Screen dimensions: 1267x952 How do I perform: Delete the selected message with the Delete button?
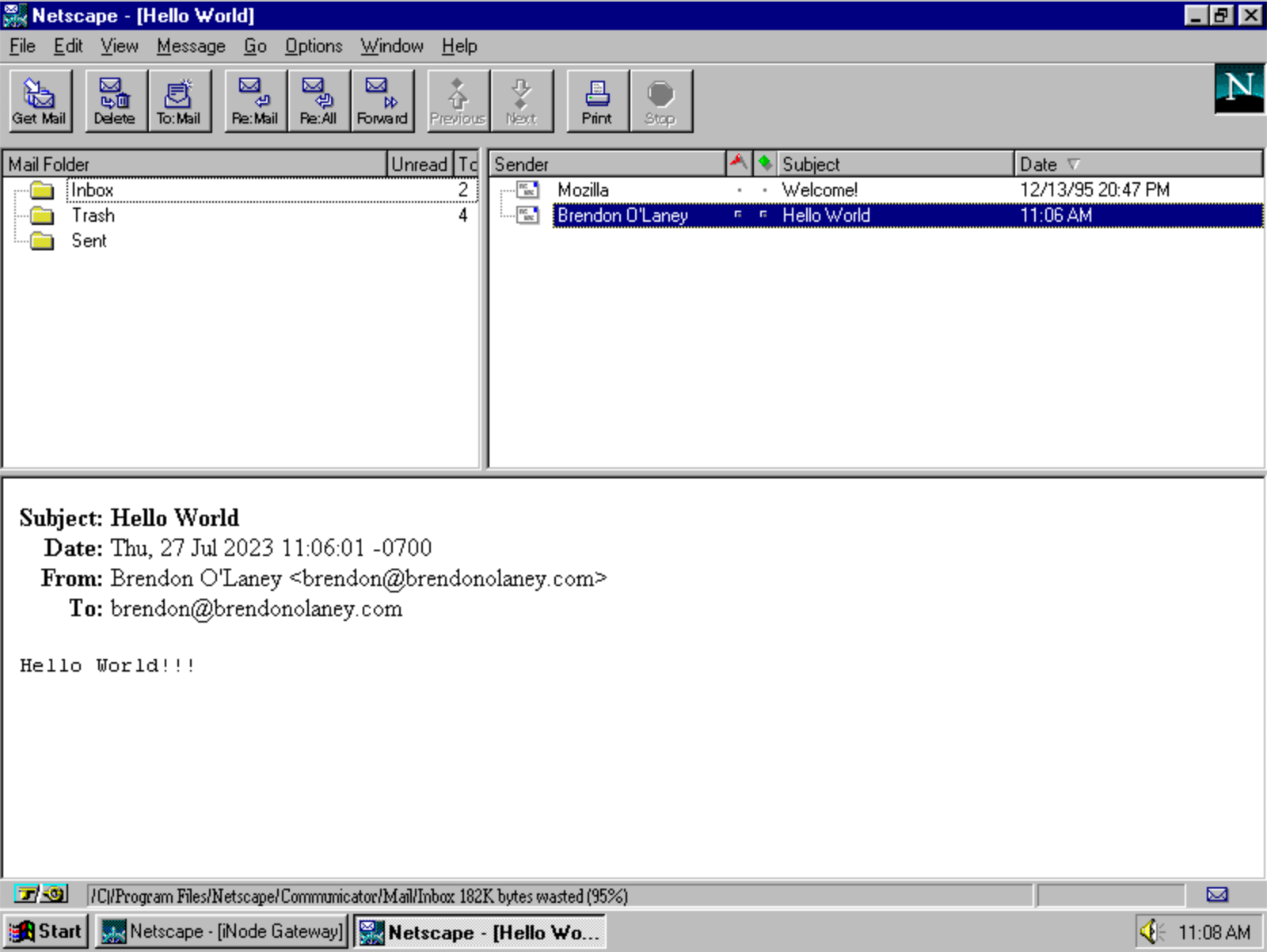[116, 101]
